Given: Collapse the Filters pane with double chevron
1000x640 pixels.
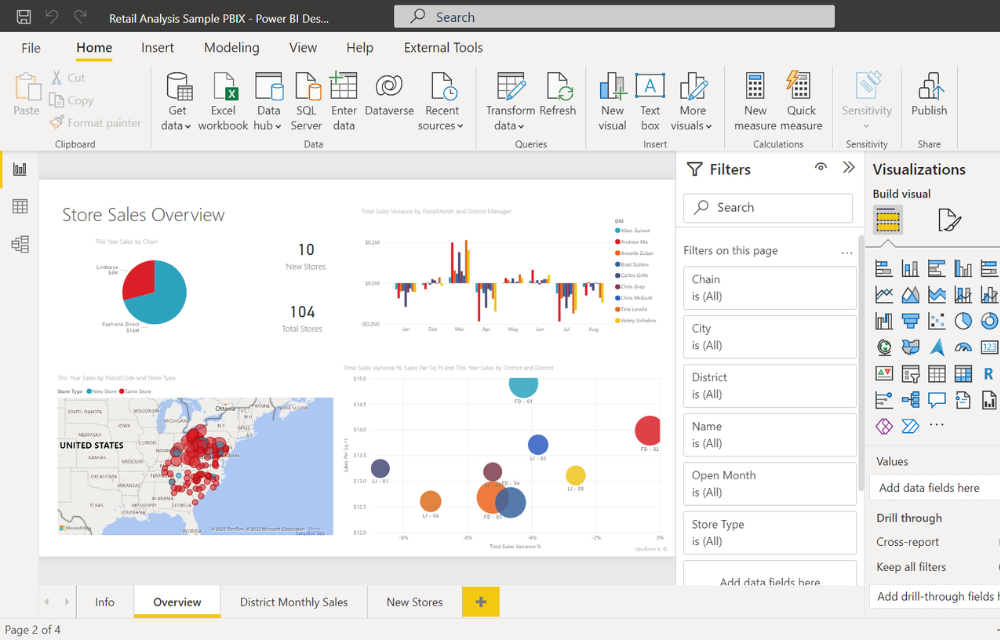Looking at the screenshot, I should (849, 168).
